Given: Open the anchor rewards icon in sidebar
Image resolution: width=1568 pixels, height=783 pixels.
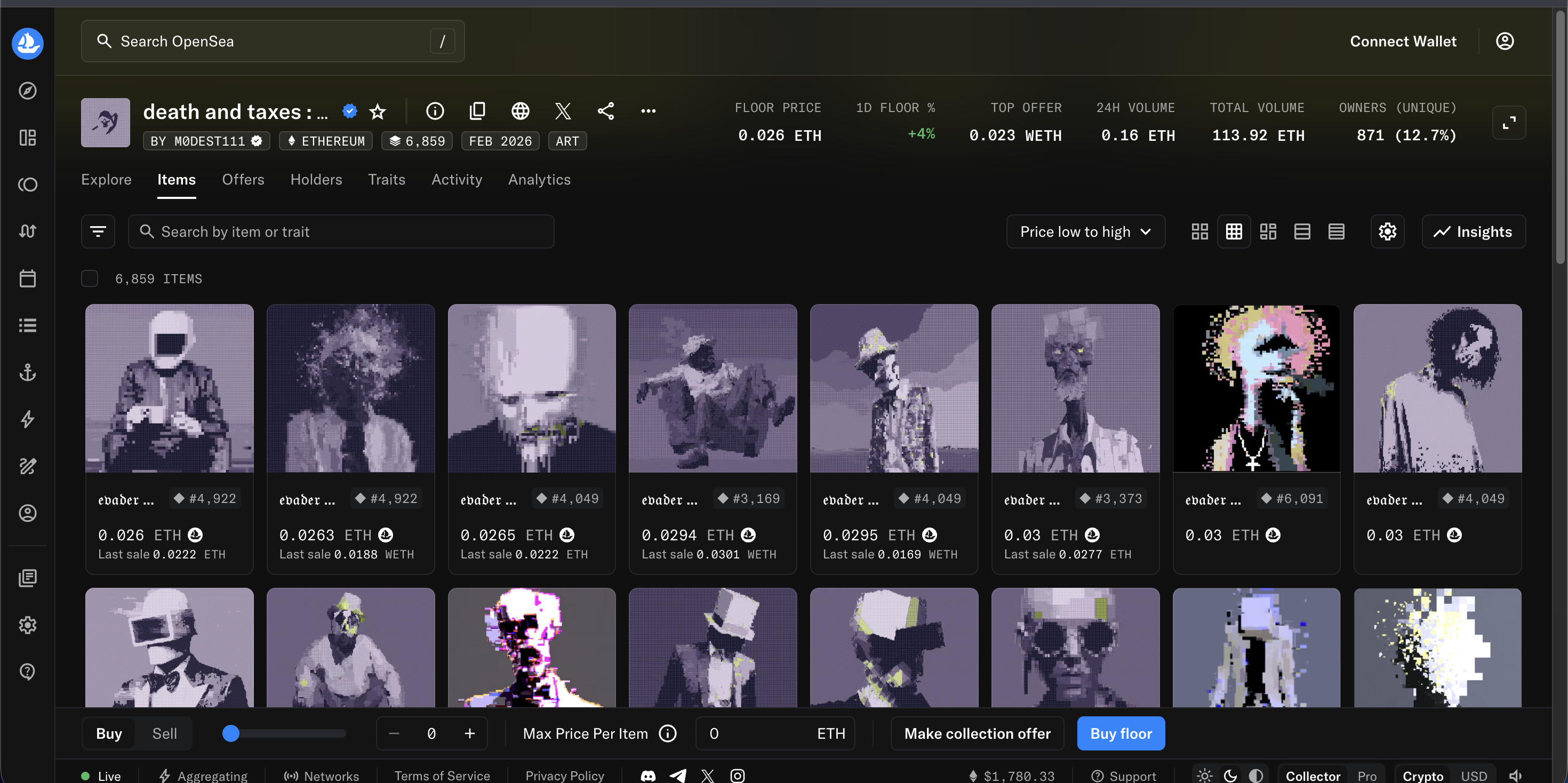Looking at the screenshot, I should [27, 372].
